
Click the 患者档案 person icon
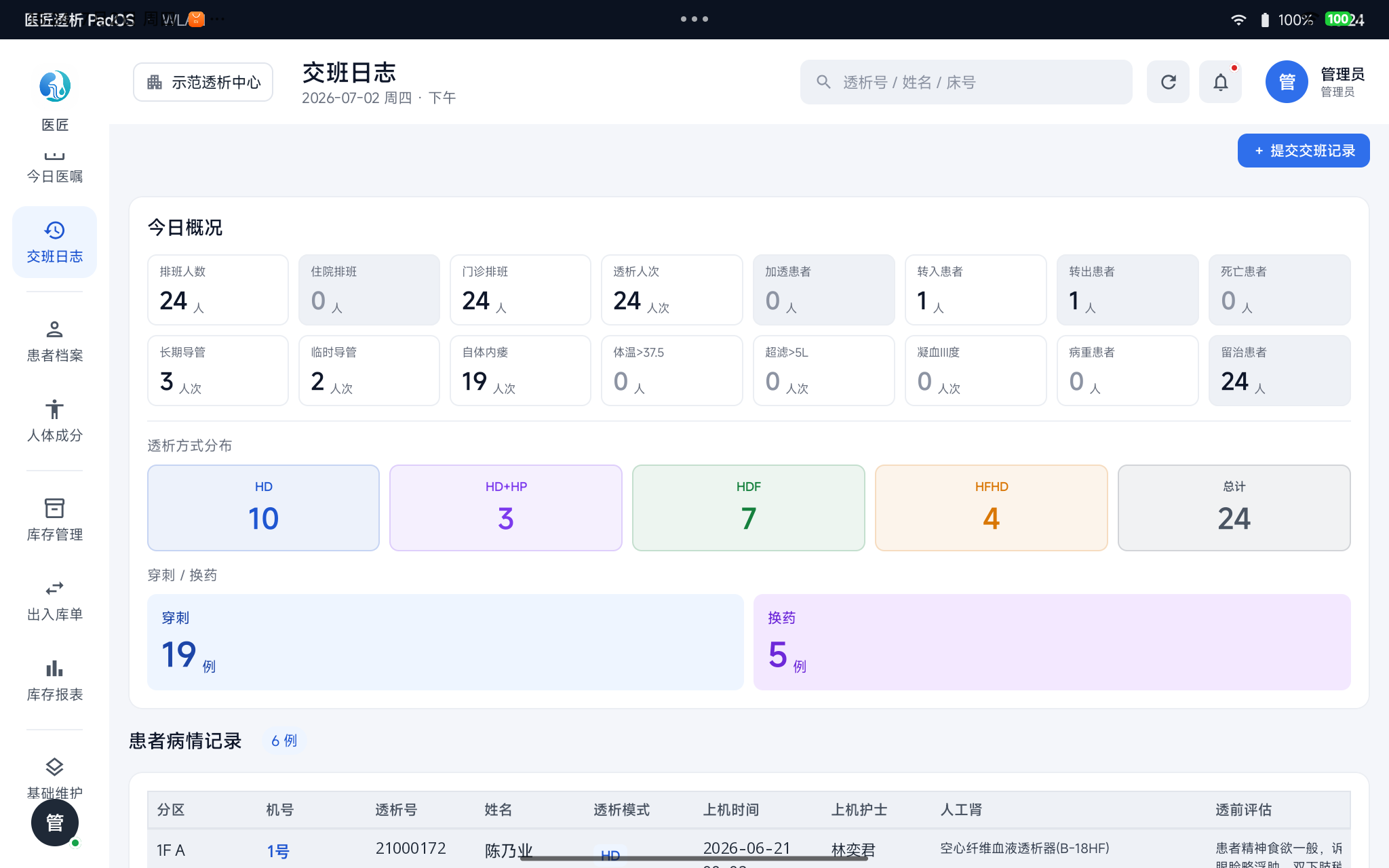54,330
